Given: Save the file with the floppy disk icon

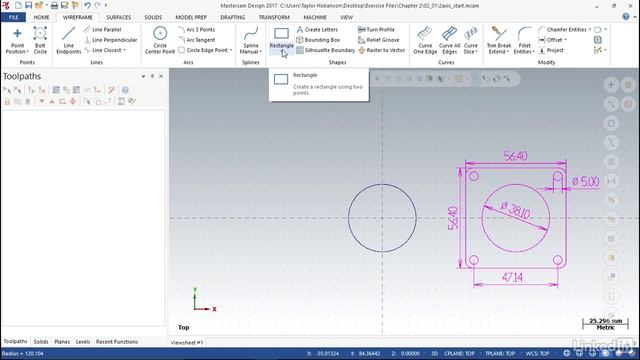Looking at the screenshot, I should [28, 5].
